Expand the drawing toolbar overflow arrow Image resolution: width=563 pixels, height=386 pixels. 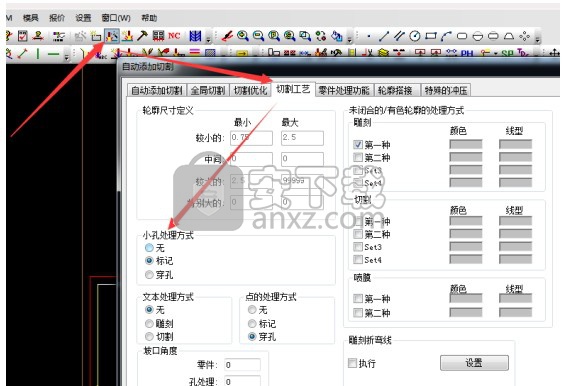tap(538, 40)
